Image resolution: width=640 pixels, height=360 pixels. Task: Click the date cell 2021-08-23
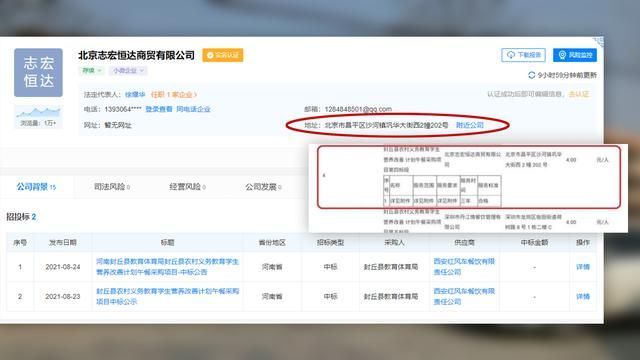(63, 297)
